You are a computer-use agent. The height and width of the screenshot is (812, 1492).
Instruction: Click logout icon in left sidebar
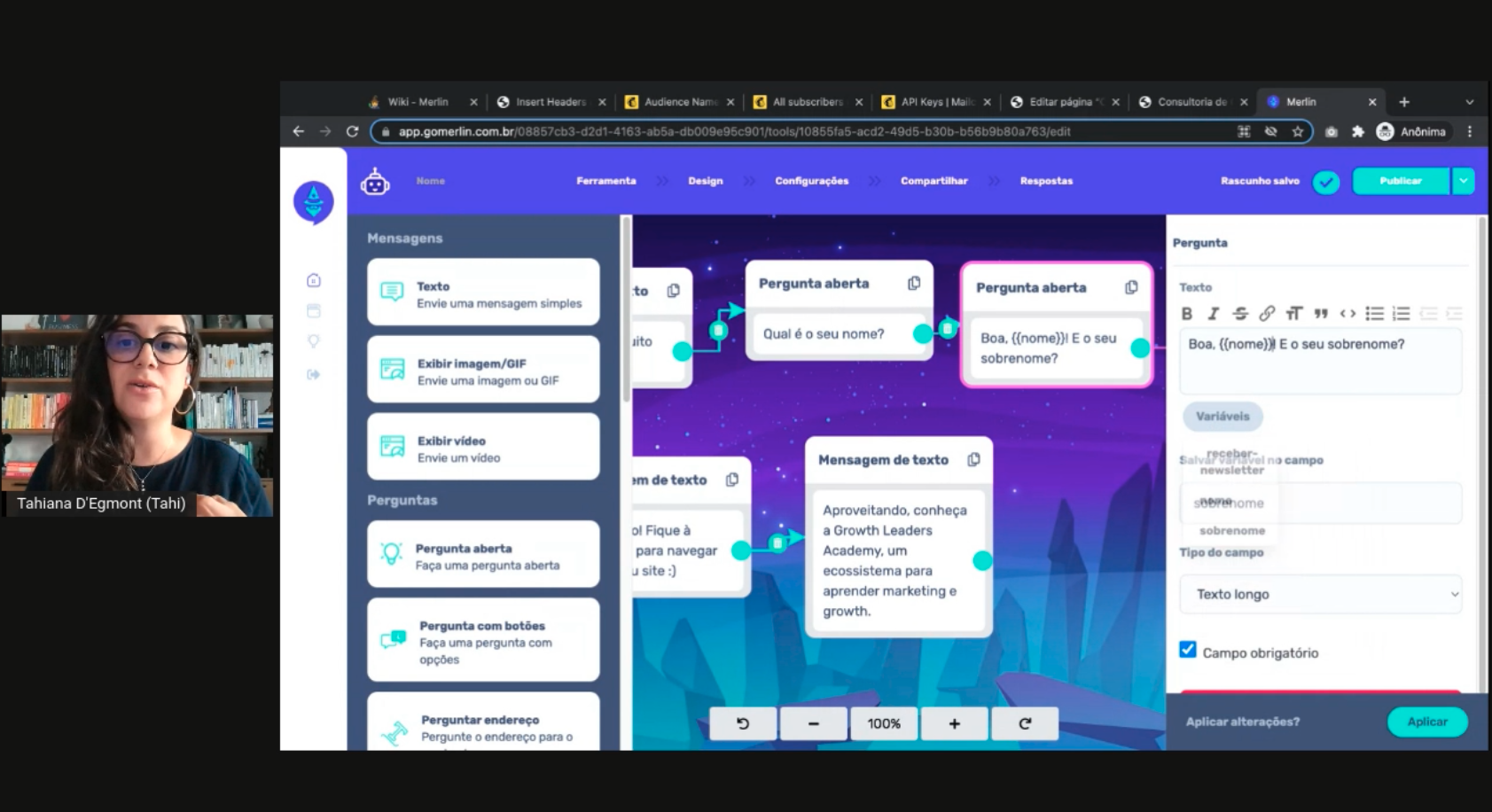coord(314,374)
